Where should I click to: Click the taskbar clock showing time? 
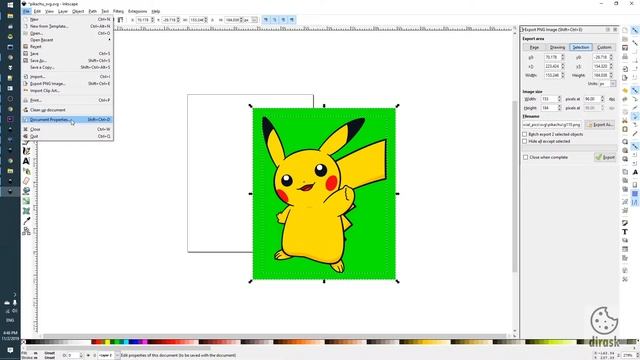tap(10, 336)
